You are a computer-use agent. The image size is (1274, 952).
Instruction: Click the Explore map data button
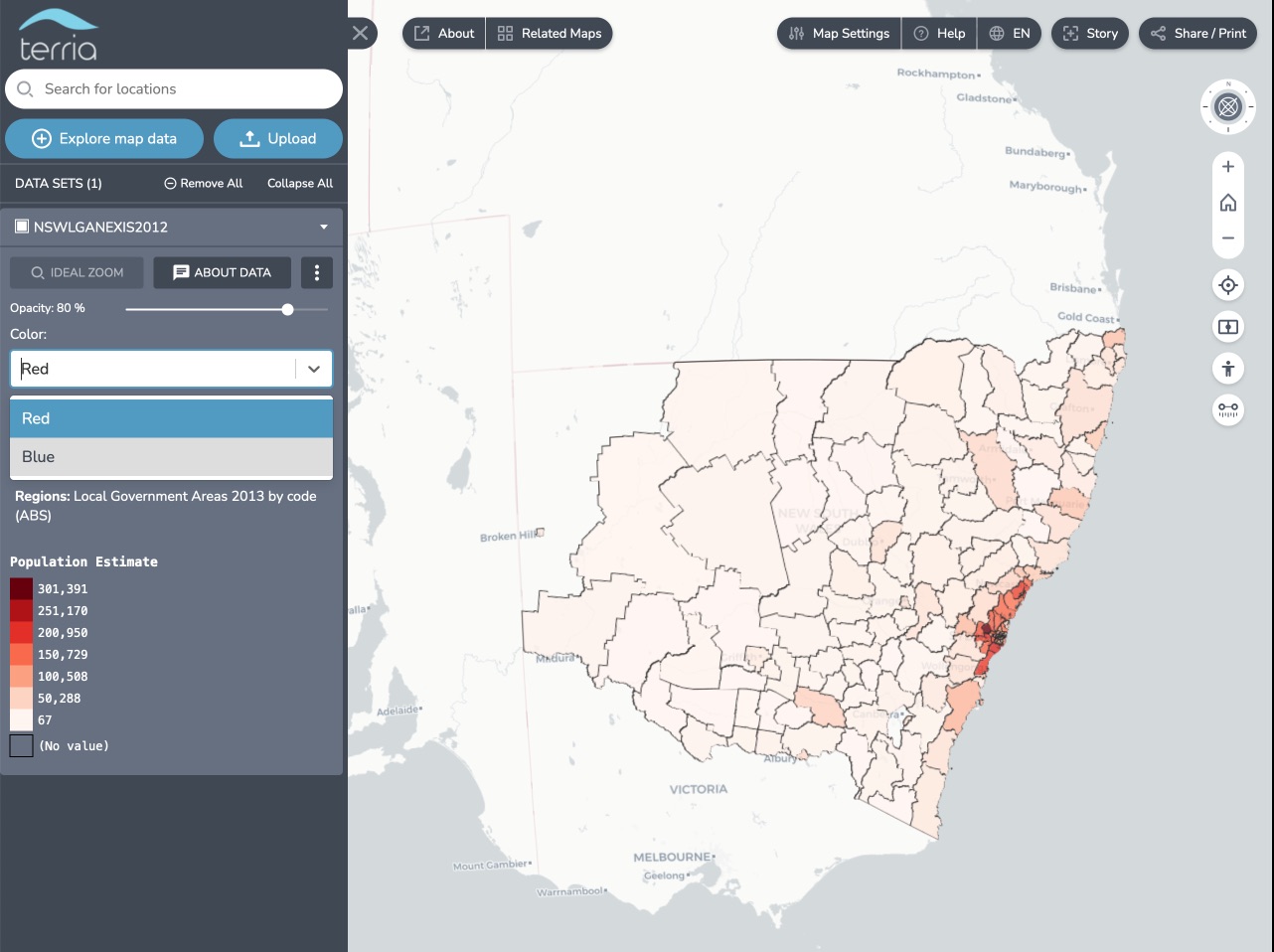(x=104, y=138)
